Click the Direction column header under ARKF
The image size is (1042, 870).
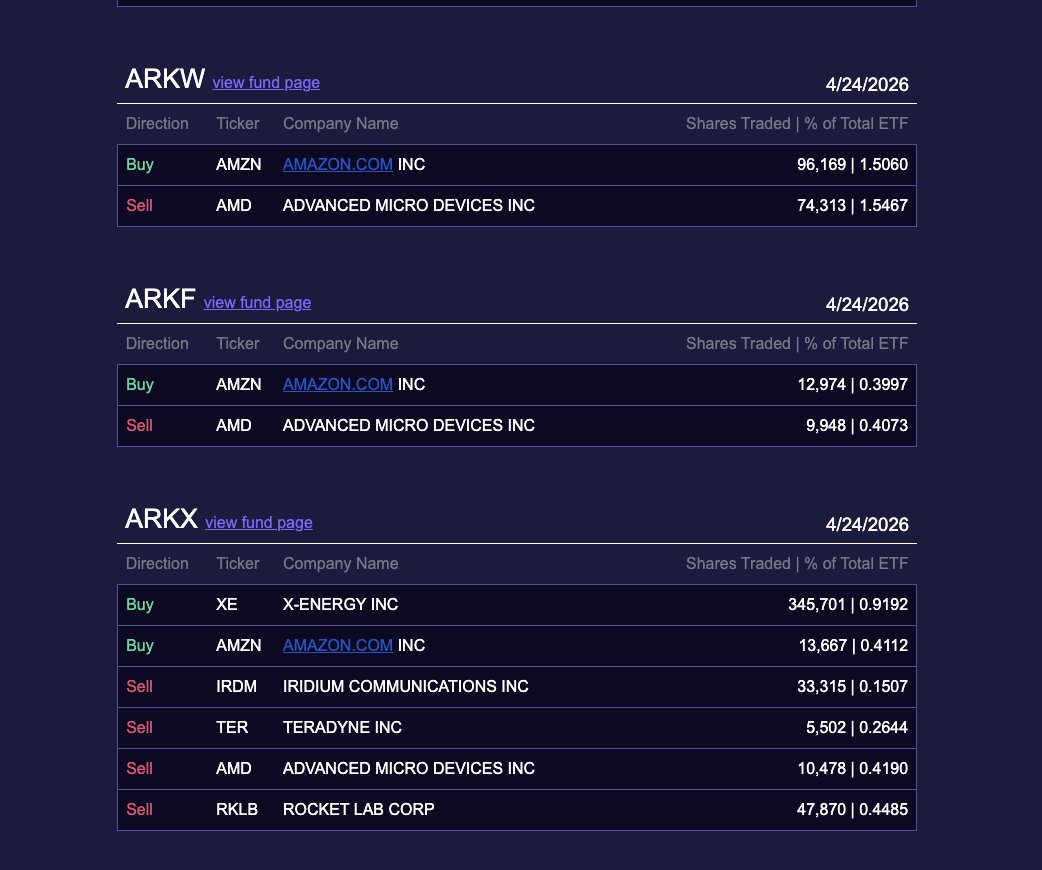(157, 344)
